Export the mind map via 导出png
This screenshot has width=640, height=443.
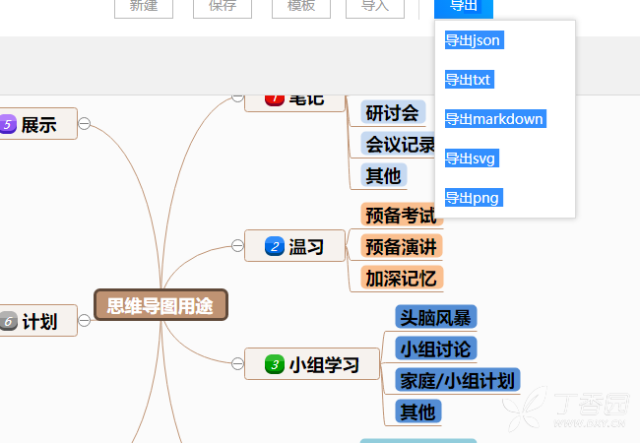472,198
